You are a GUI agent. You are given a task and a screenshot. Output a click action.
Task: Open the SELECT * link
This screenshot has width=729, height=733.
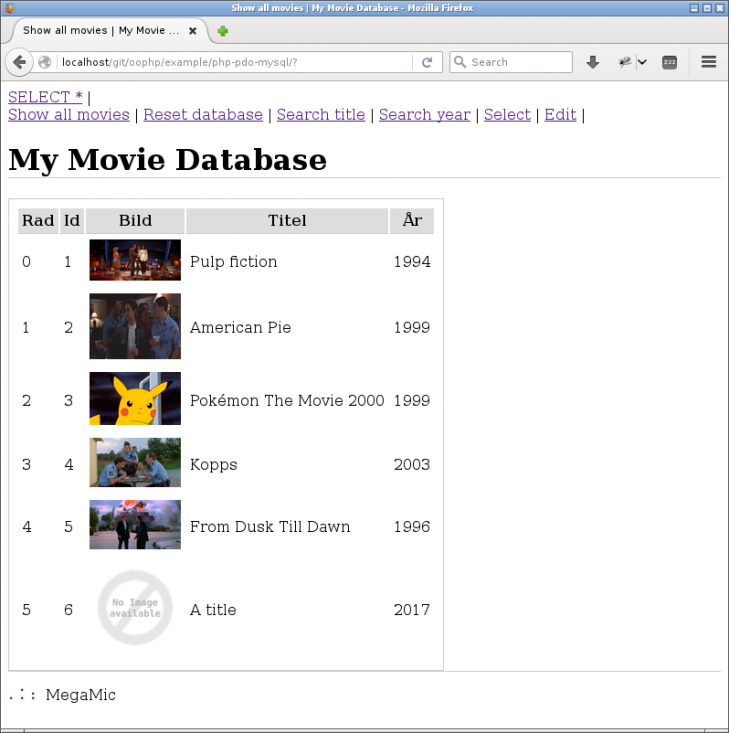click(x=45, y=97)
